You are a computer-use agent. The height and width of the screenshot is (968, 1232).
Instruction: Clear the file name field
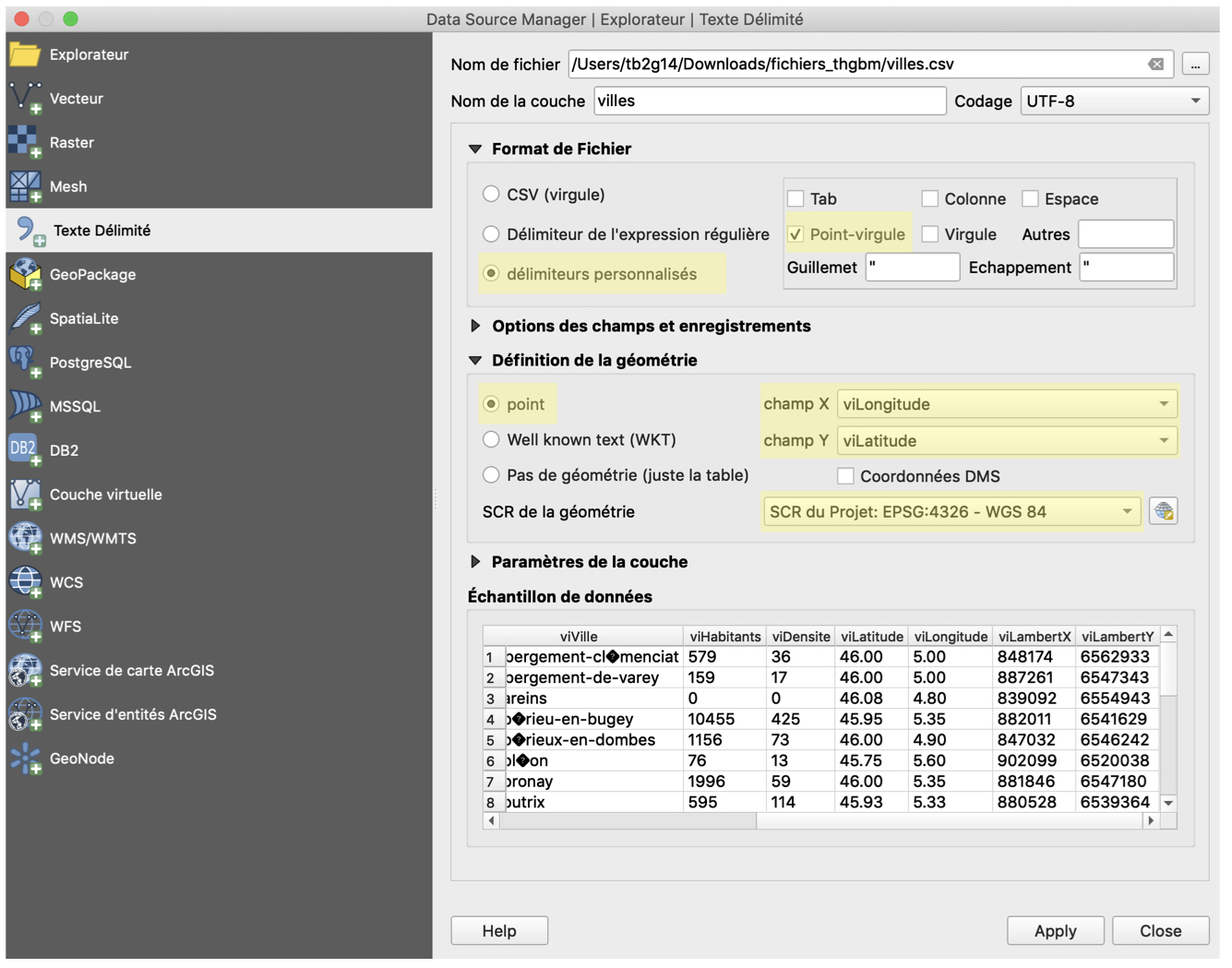[1155, 65]
